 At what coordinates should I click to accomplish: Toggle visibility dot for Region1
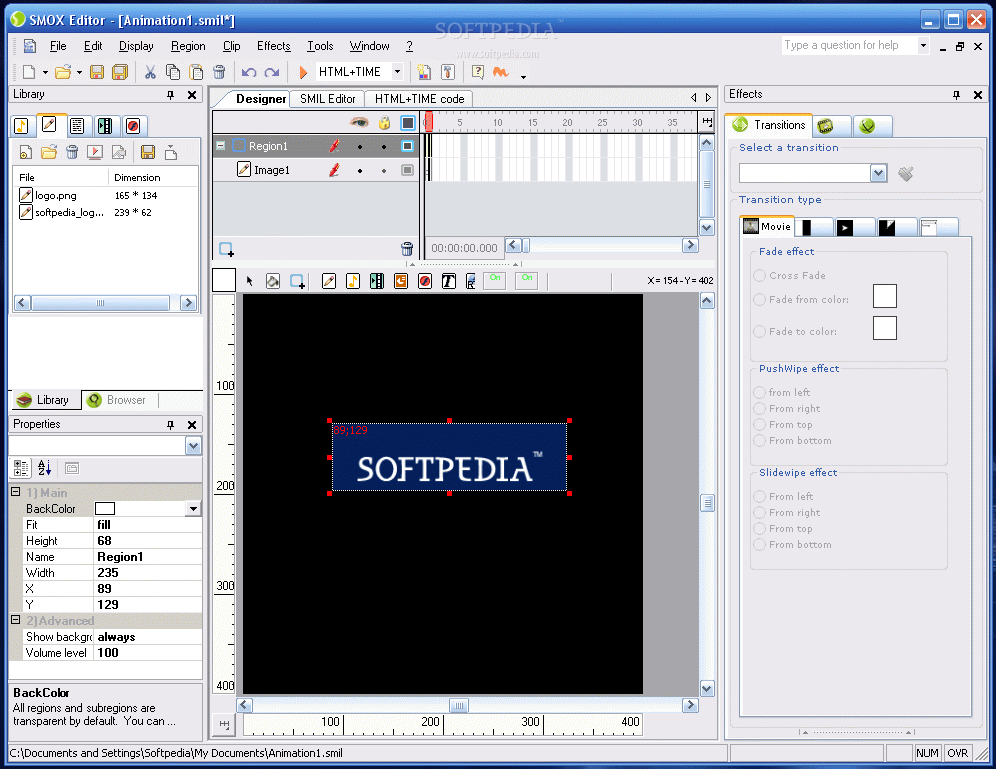pos(360,147)
